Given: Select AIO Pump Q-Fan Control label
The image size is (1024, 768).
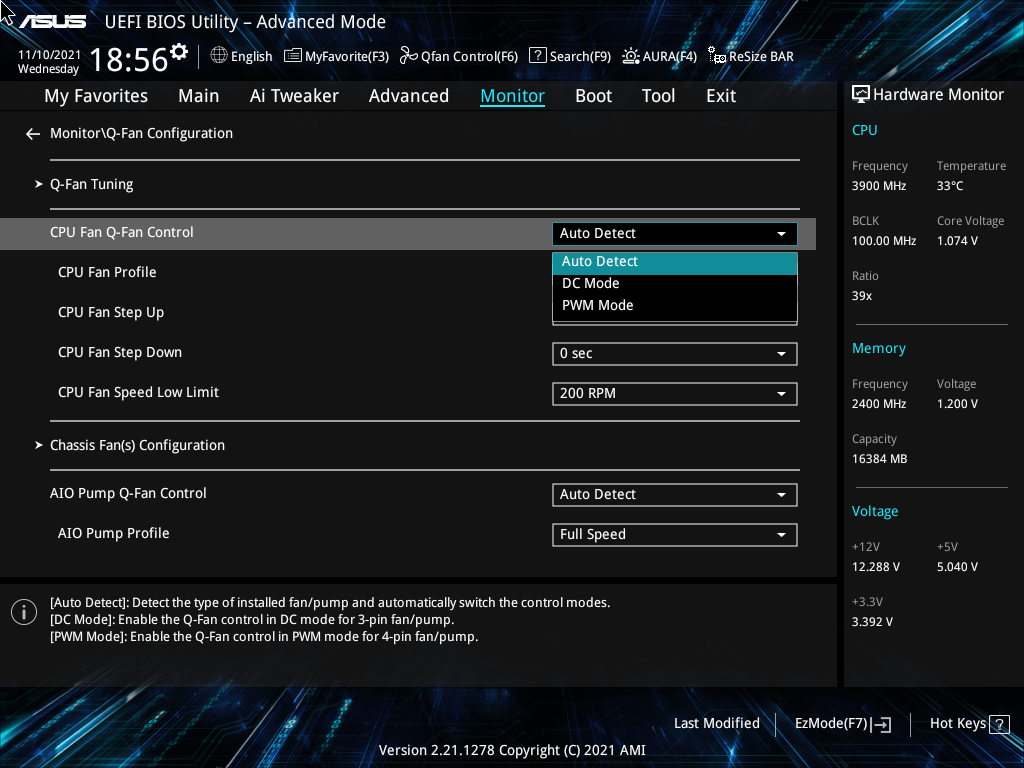Looking at the screenshot, I should pyautogui.click(x=128, y=494).
